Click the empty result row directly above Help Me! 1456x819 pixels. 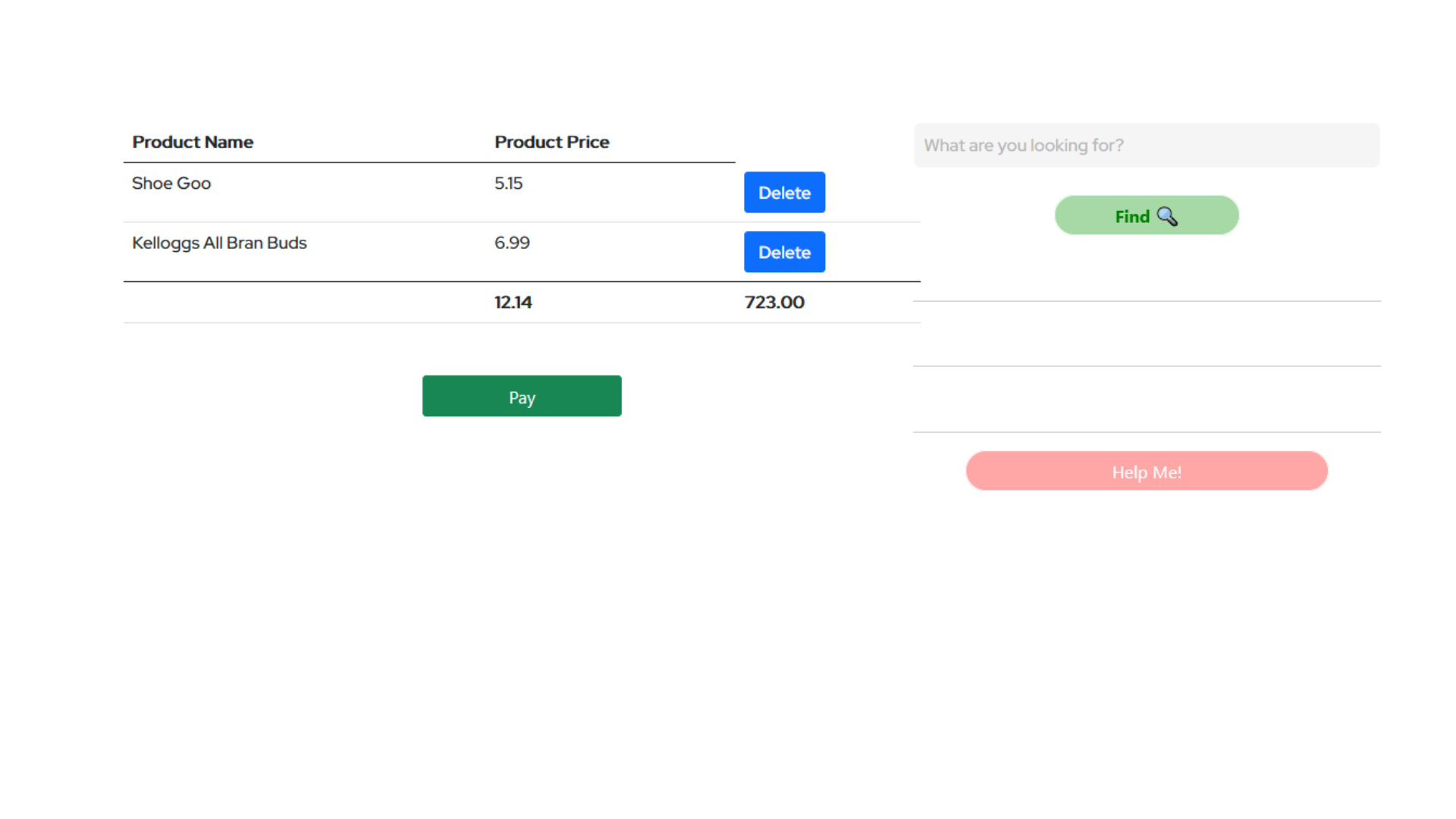coord(1146,400)
